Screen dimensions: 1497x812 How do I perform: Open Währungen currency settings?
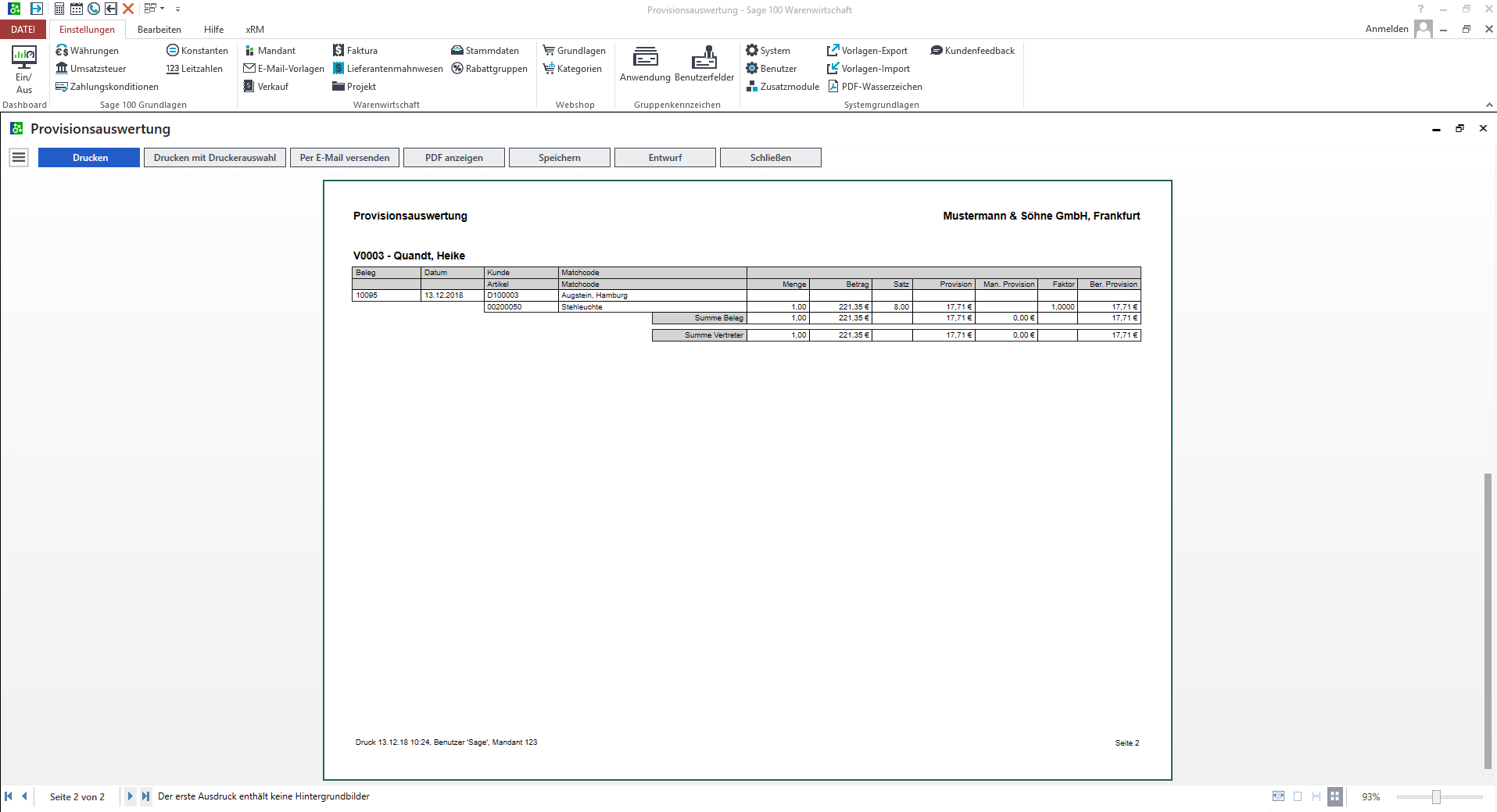(x=88, y=51)
